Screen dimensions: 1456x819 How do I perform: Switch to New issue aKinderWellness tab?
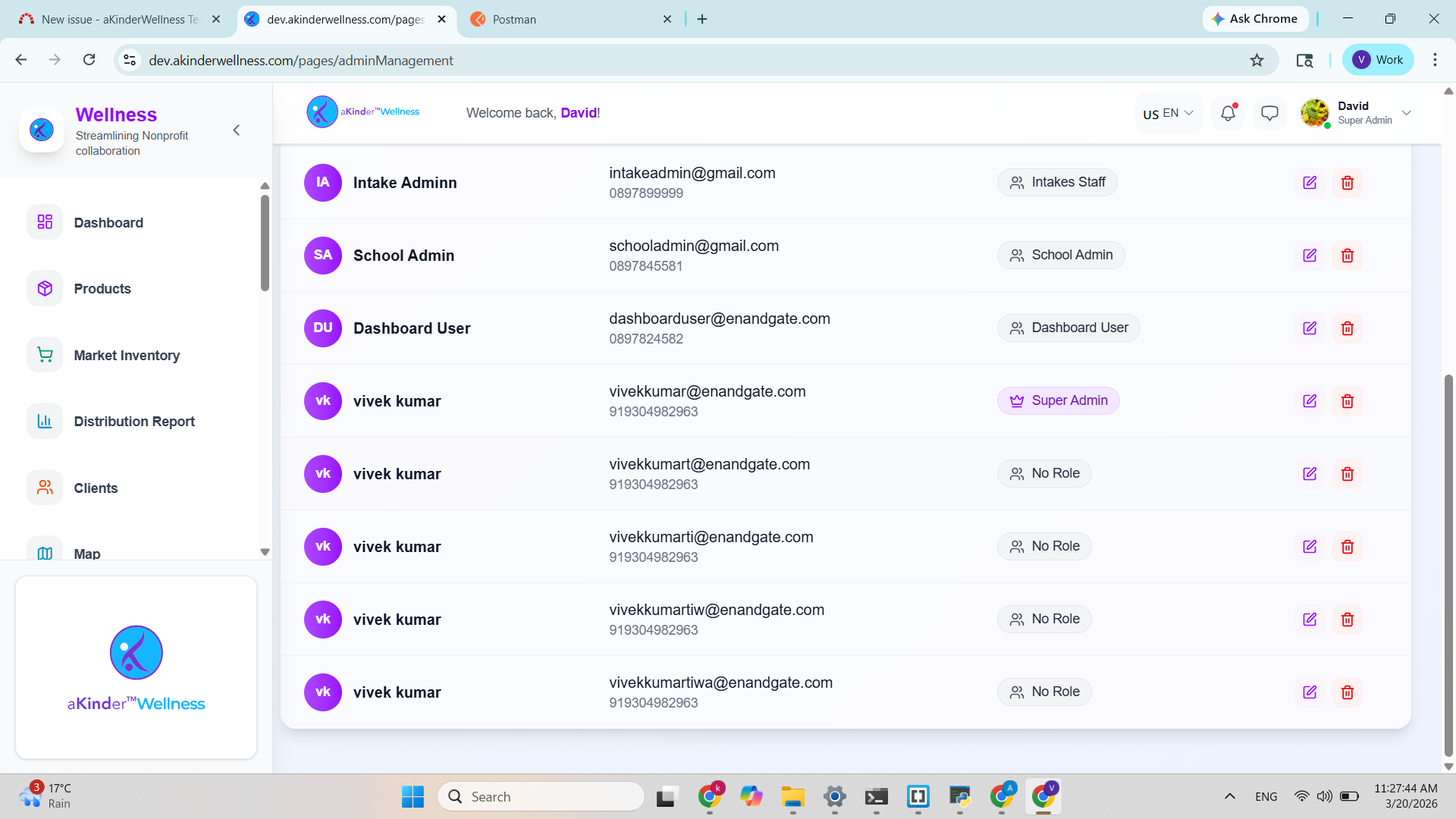click(119, 19)
